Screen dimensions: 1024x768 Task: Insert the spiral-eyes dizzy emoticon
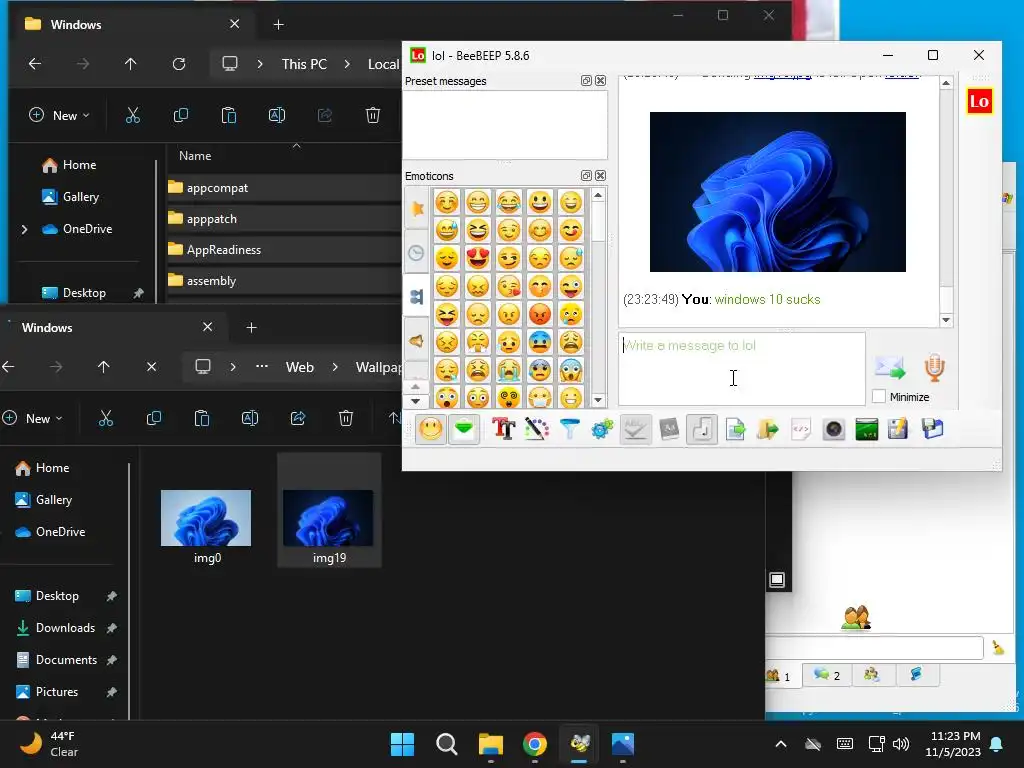click(x=509, y=397)
